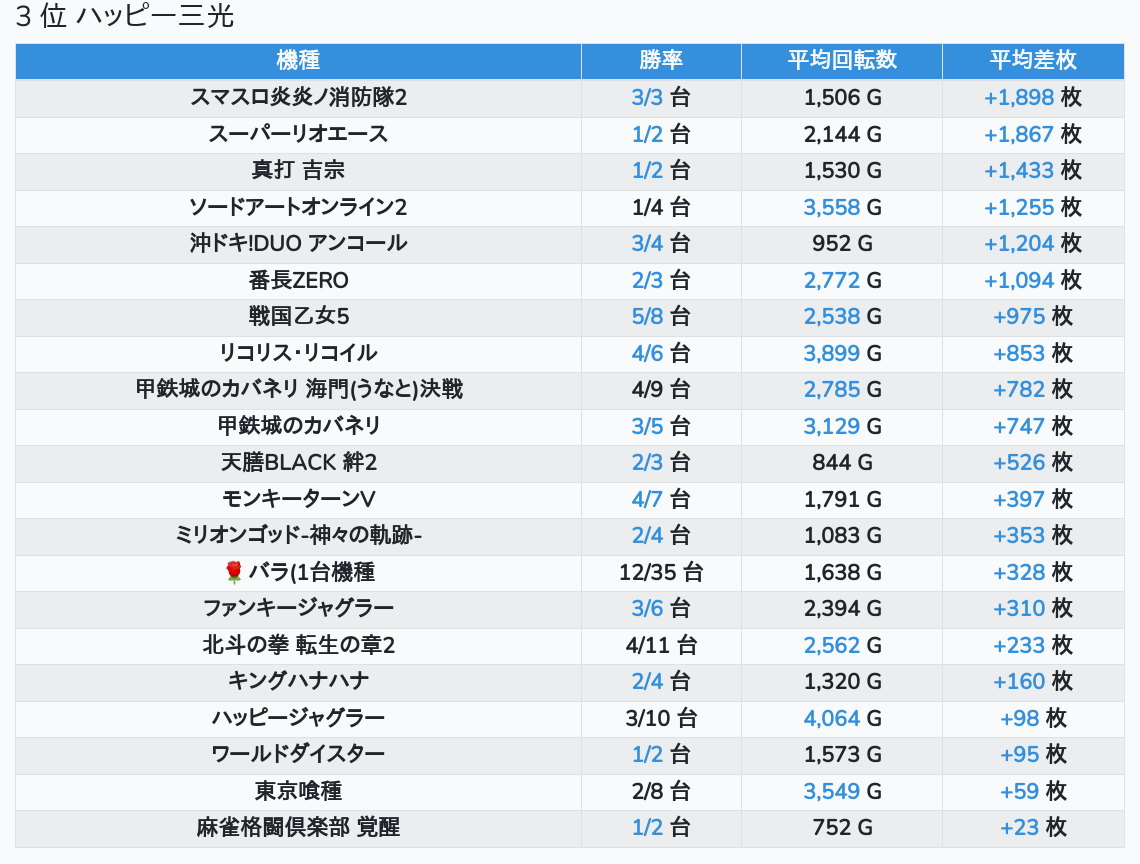
Task: Click the ファンキージャグラー machine name
Action: (x=298, y=608)
